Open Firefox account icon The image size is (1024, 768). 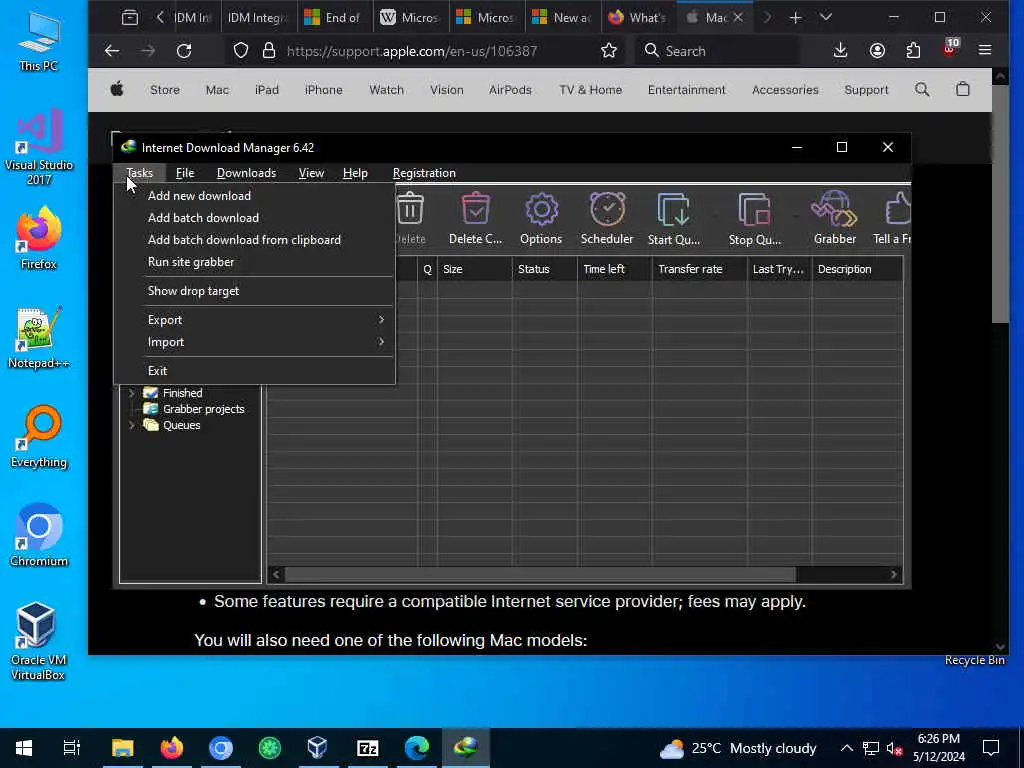877,50
